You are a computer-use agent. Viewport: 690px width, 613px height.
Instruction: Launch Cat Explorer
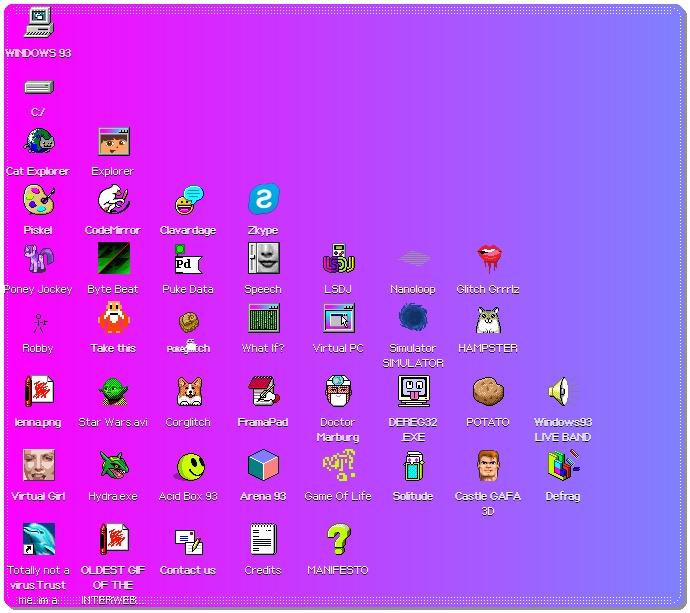tap(39, 141)
